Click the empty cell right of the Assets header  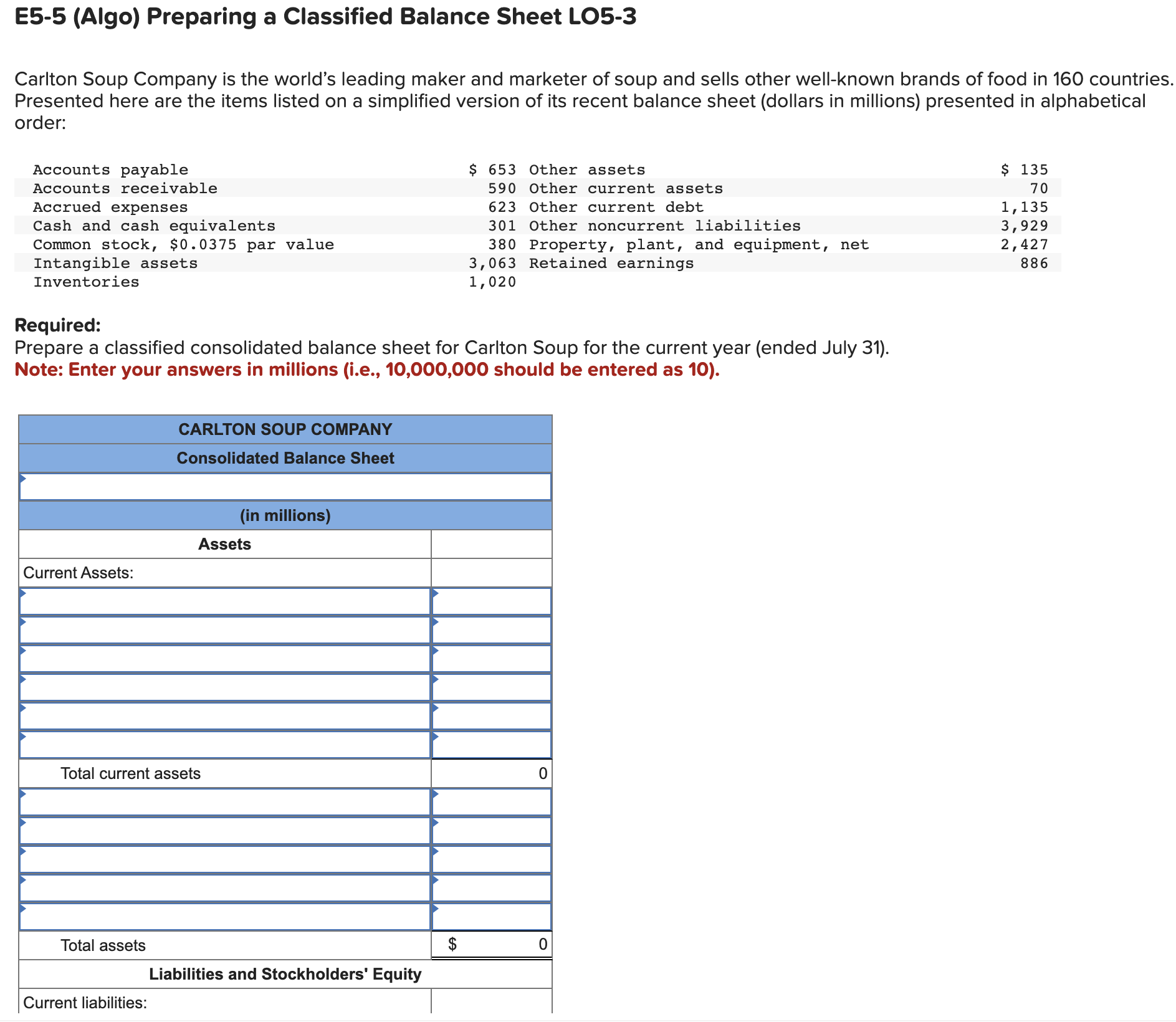(491, 543)
